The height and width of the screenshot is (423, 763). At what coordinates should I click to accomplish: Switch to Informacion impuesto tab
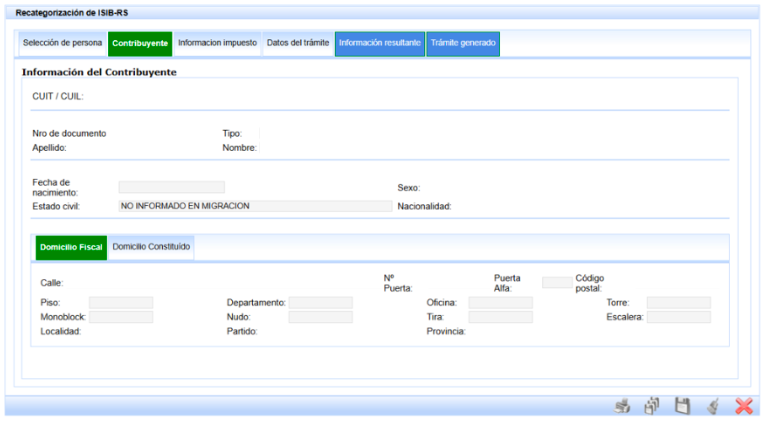coord(216,44)
